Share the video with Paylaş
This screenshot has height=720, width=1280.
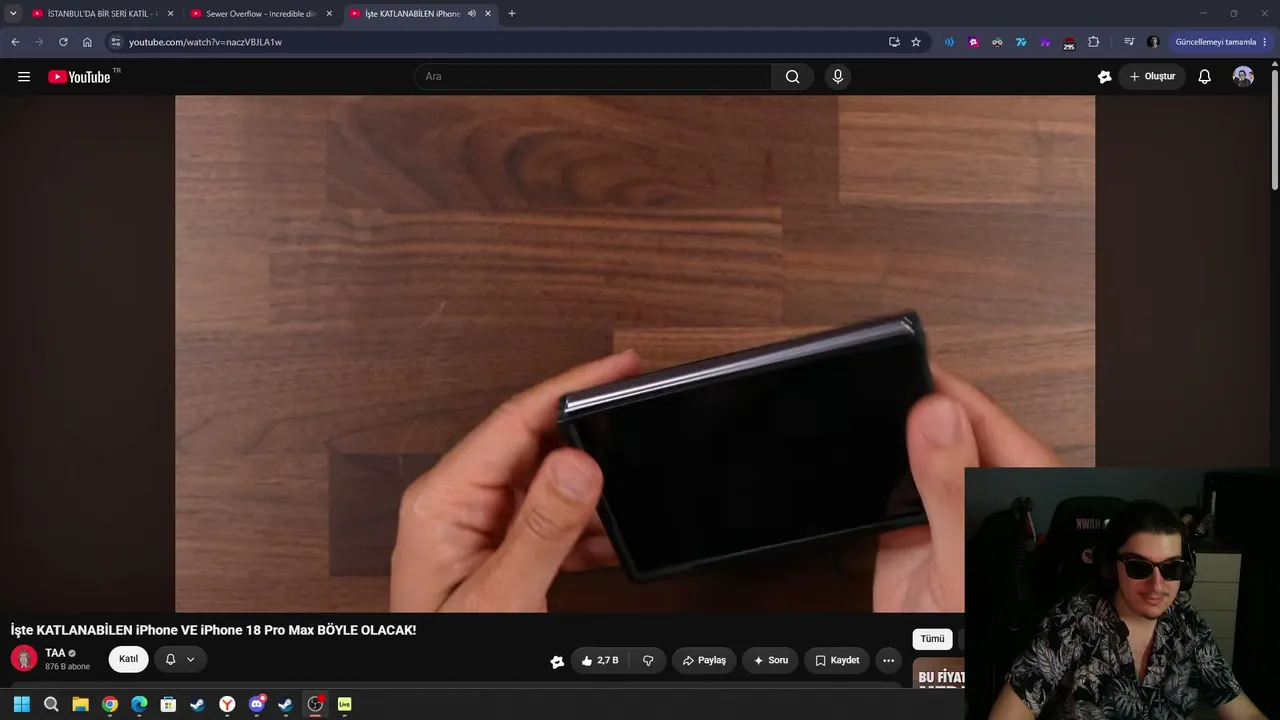tap(704, 661)
